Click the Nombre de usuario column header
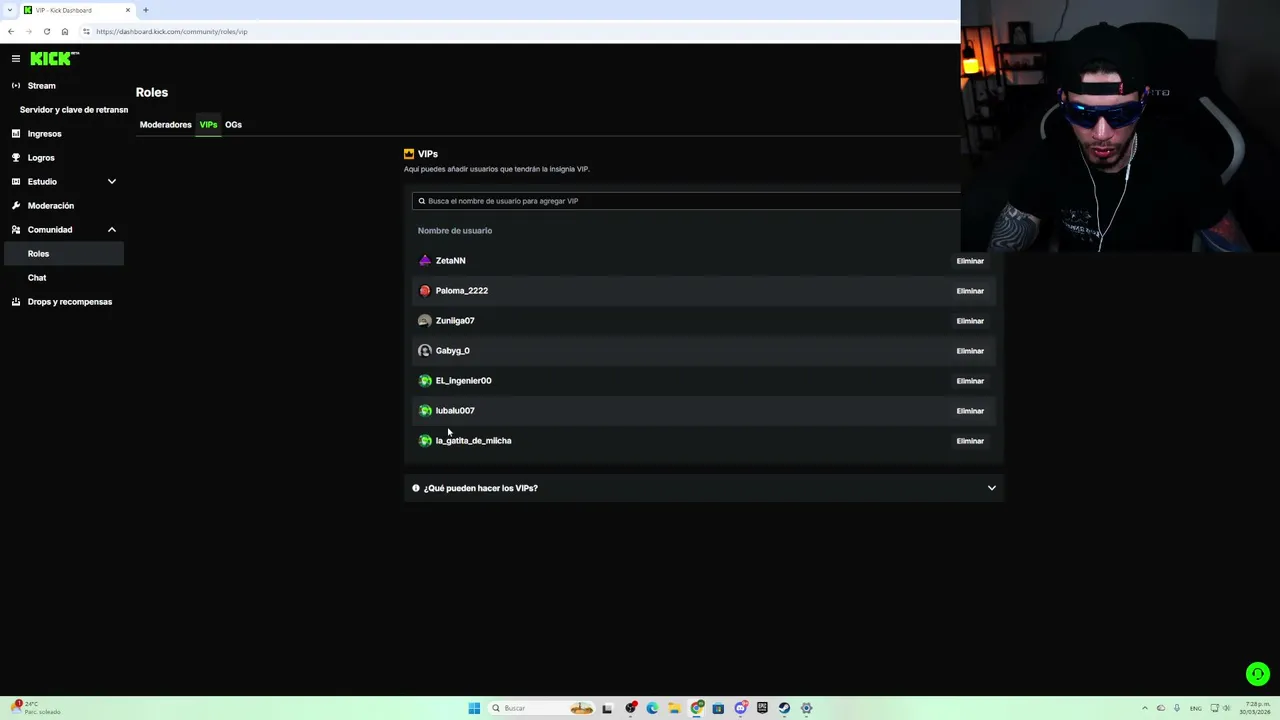Screen dimensions: 1280x720 [x=455, y=231]
